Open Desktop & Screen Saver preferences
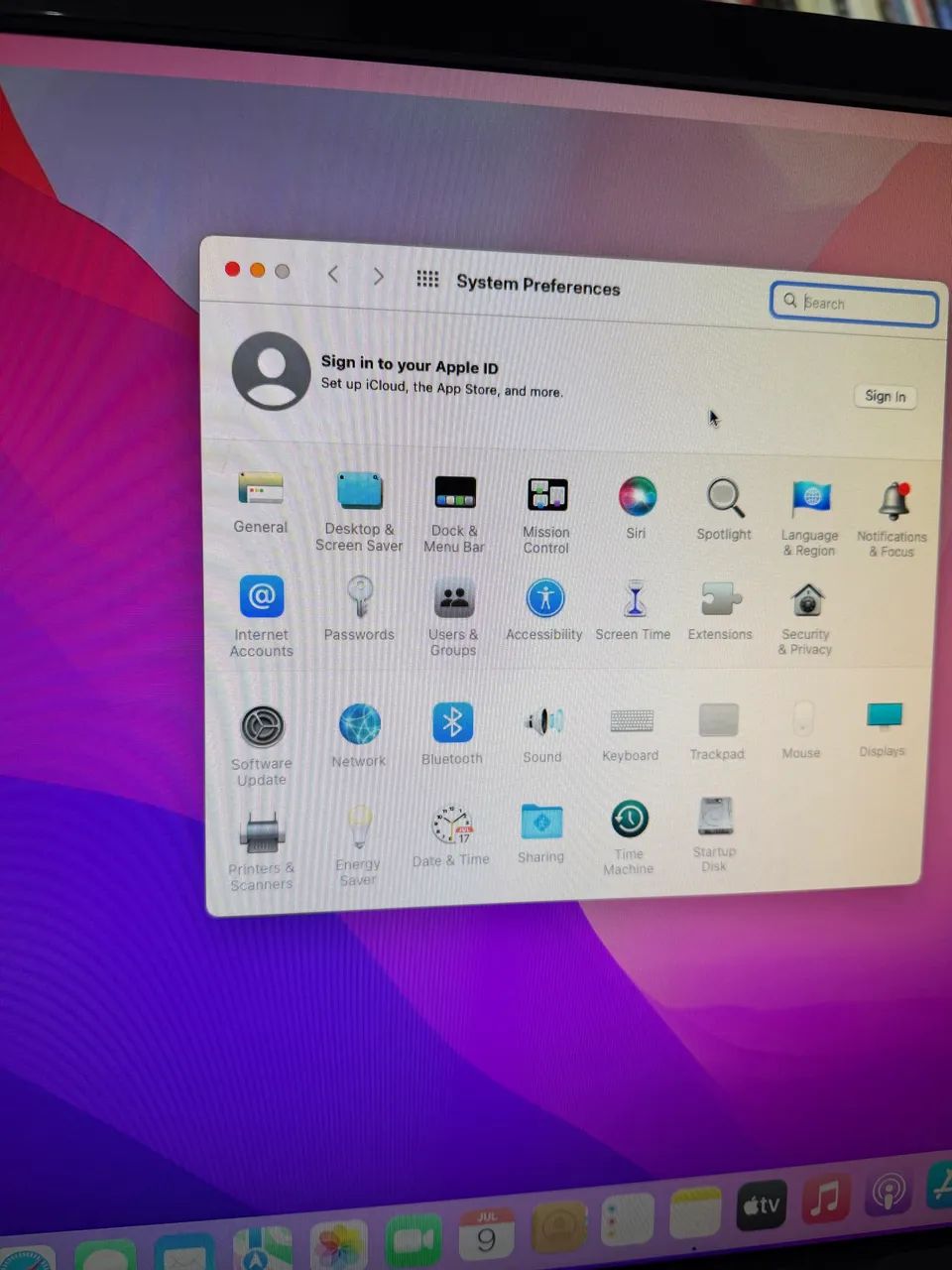This screenshot has width=952, height=1270. (x=359, y=510)
